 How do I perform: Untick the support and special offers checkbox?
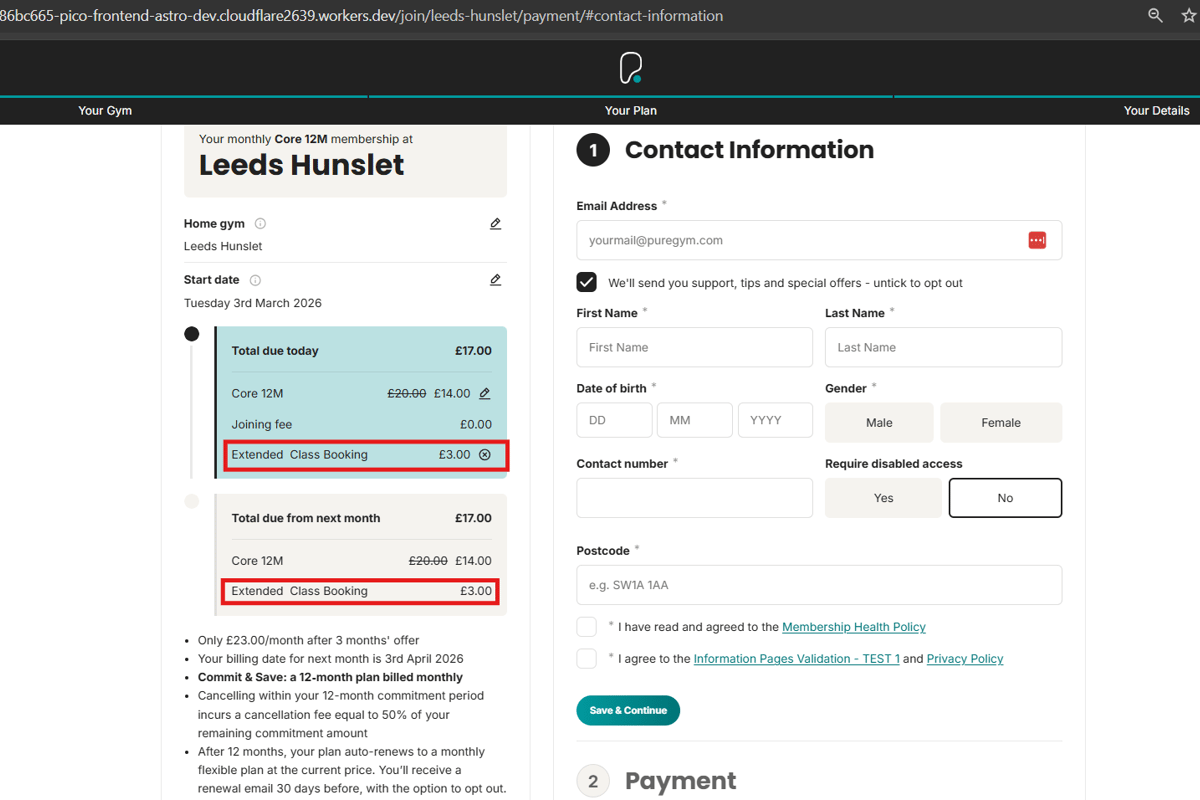coord(587,282)
